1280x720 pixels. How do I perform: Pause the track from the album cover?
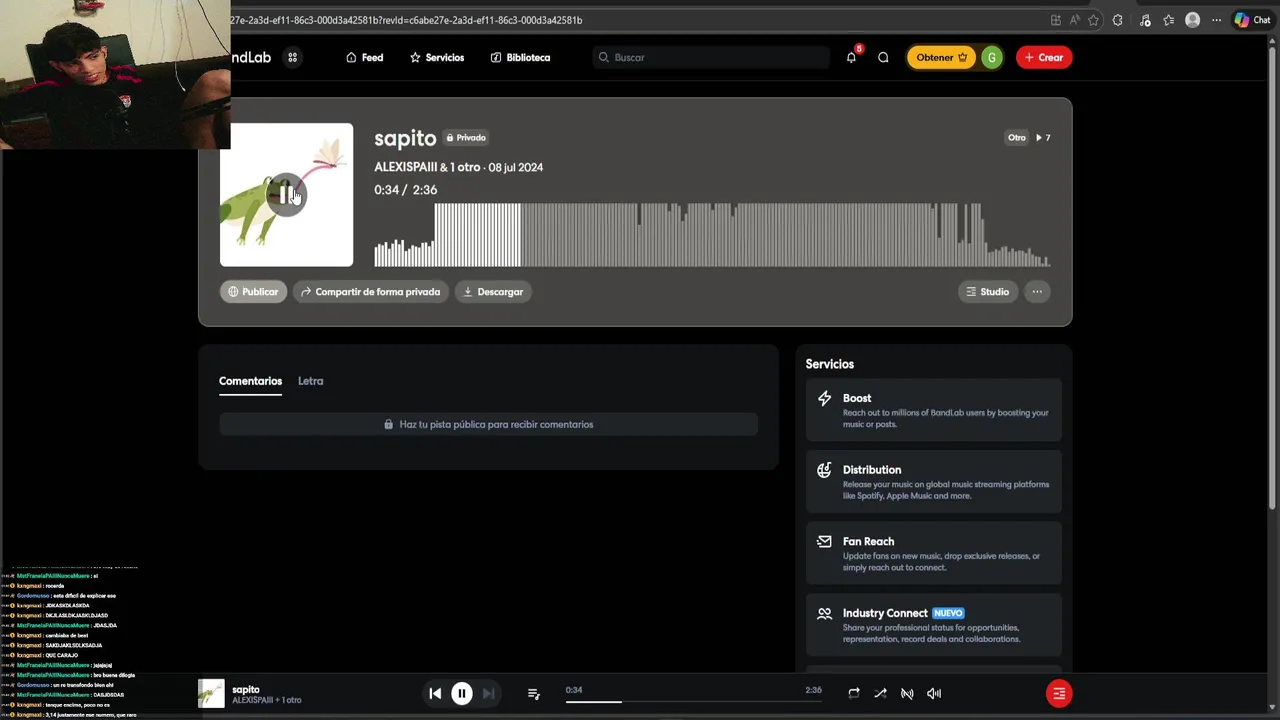(286, 194)
